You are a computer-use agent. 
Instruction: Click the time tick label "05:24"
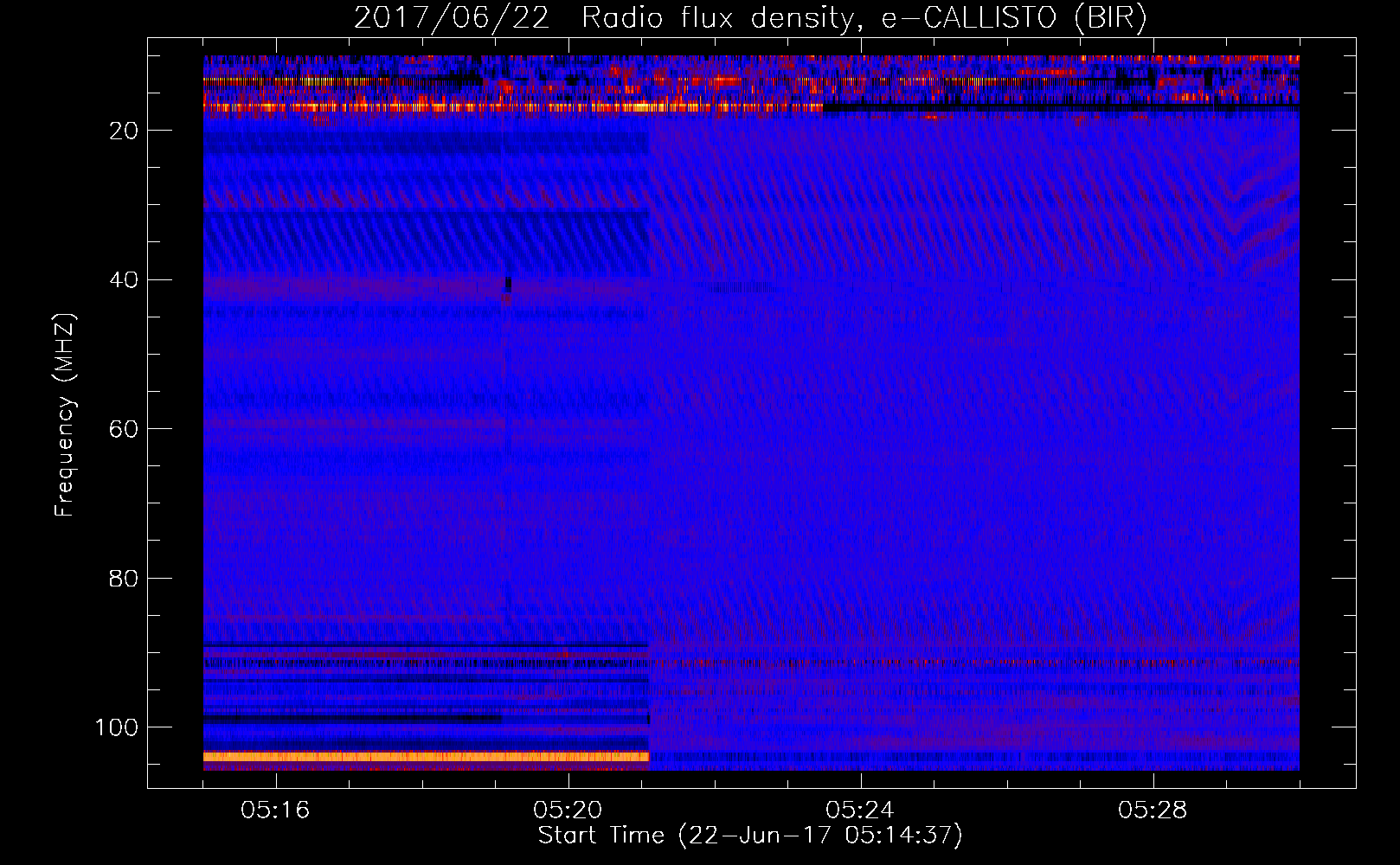pos(860,810)
